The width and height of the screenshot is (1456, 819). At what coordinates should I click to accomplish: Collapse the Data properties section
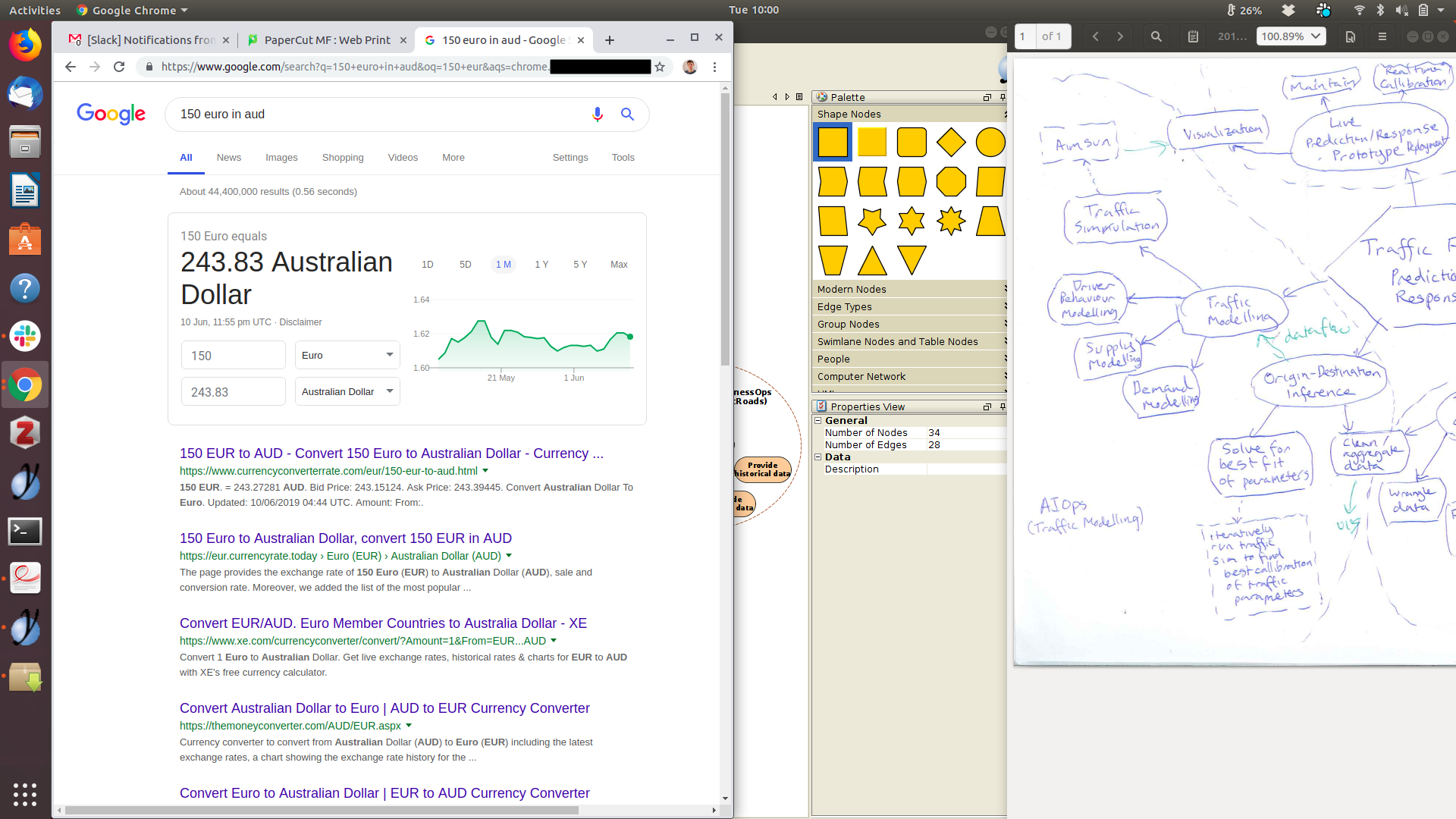[818, 457]
